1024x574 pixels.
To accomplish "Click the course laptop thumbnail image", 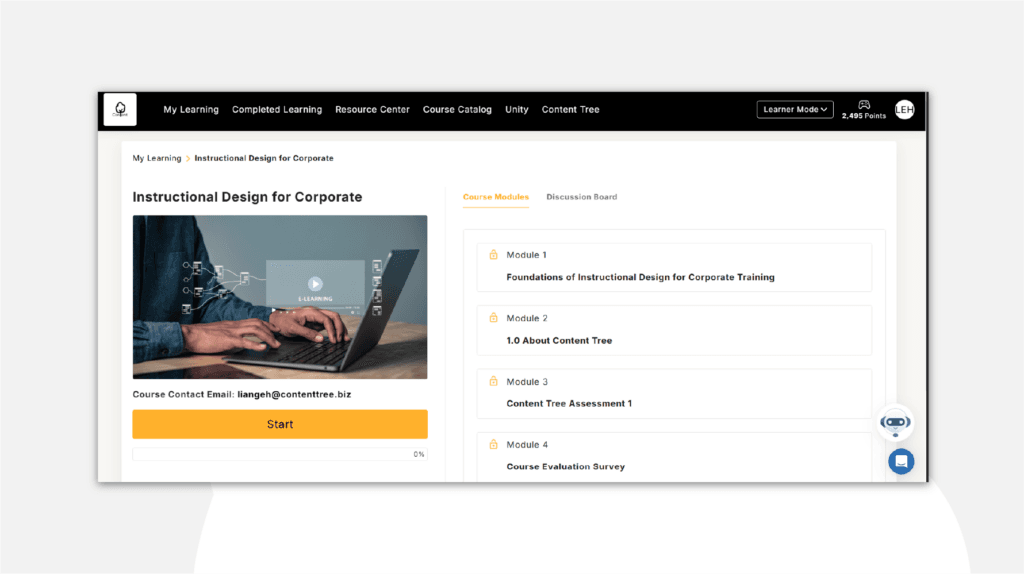I will click(280, 297).
